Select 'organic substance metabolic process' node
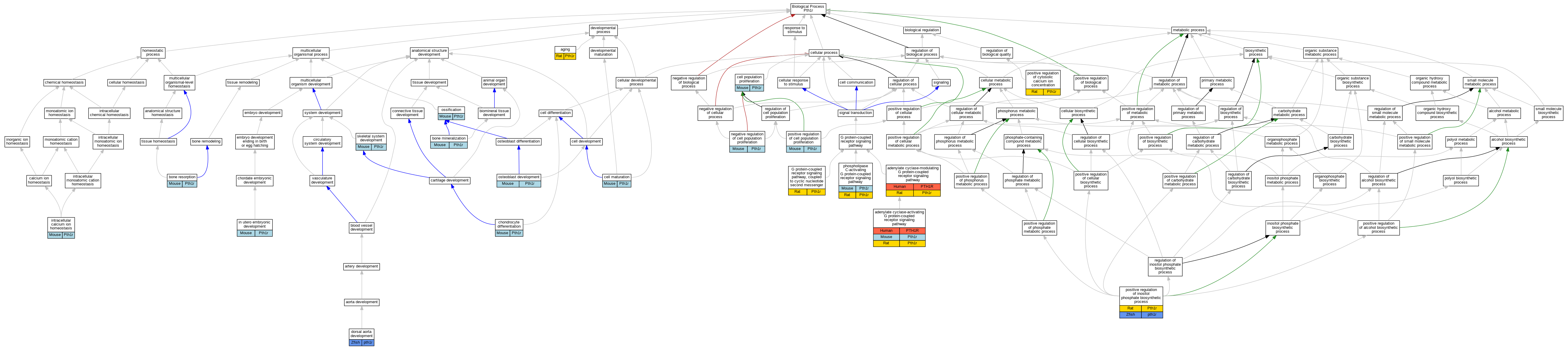The image size is (1568, 349). tap(1320, 52)
